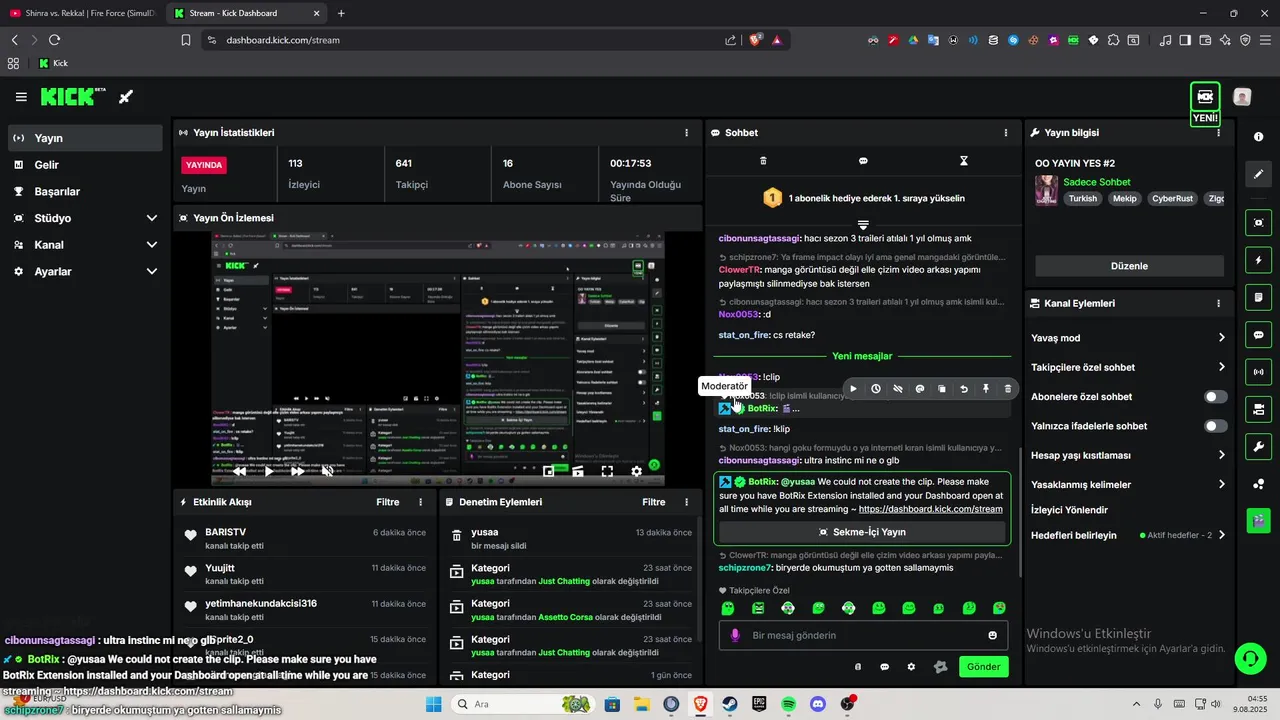Click the info icon in right sidebar
The image size is (1280, 720).
[x=1259, y=137]
